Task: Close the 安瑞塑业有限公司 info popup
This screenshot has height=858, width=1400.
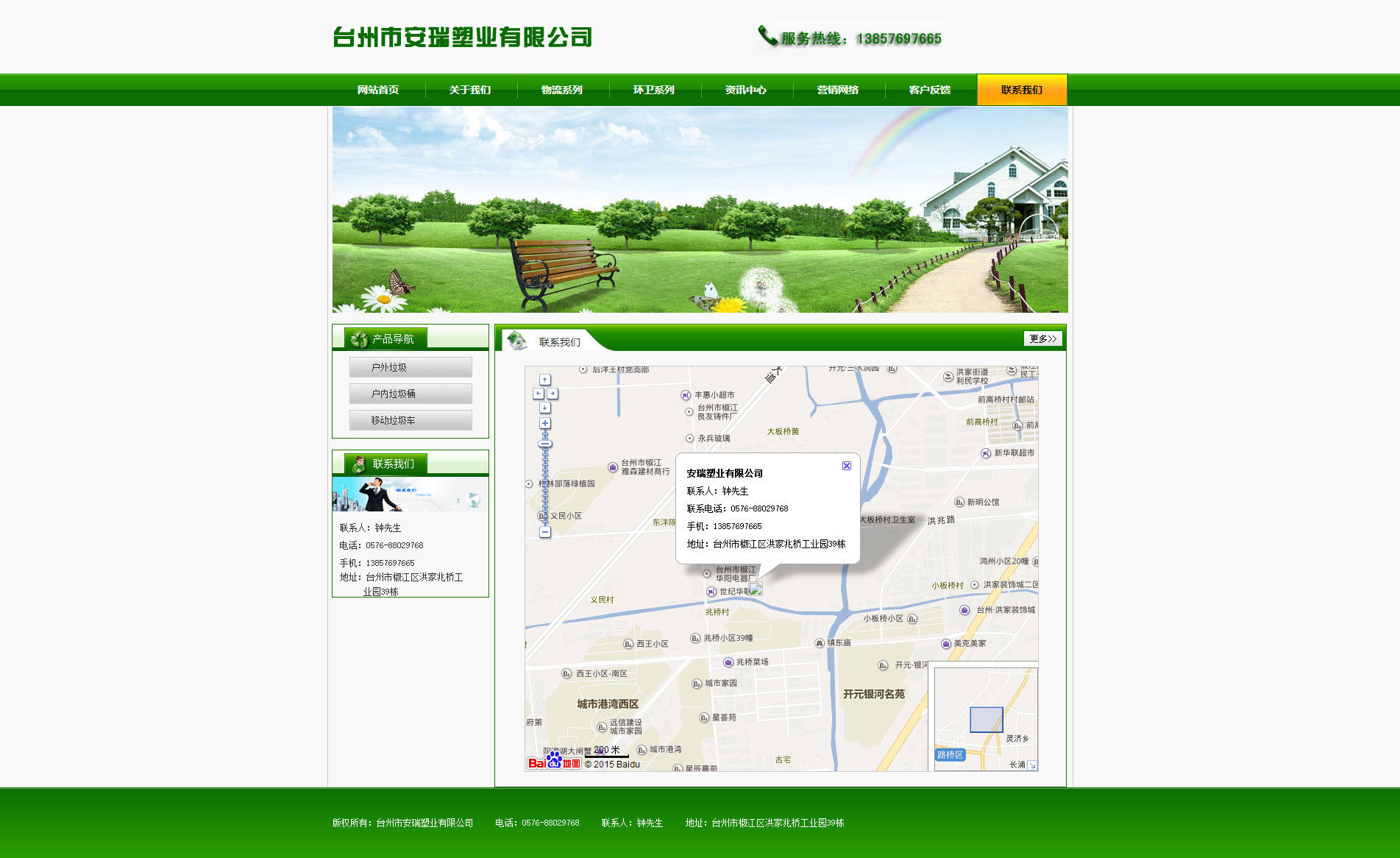Action: point(846,466)
